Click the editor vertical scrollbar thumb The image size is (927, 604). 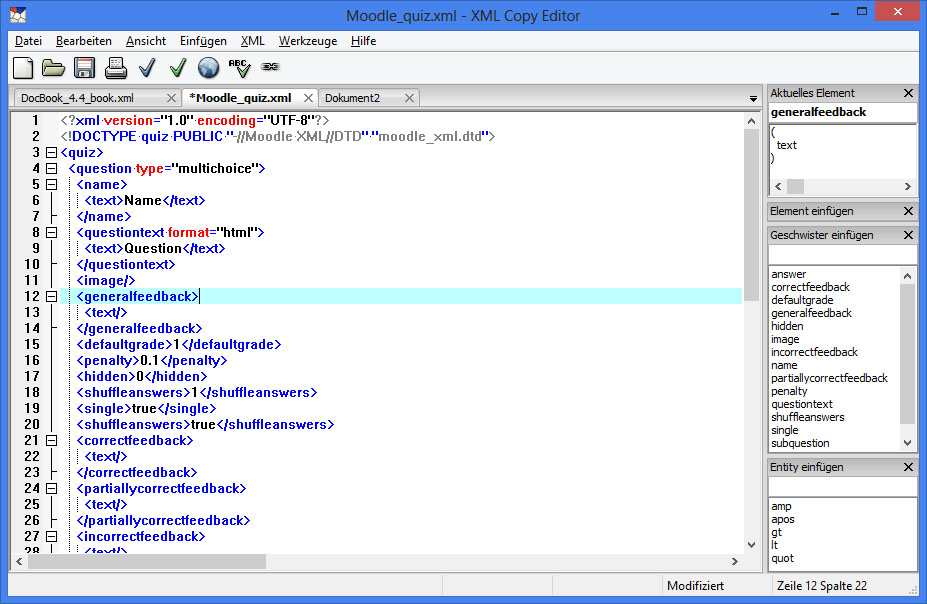pos(751,215)
